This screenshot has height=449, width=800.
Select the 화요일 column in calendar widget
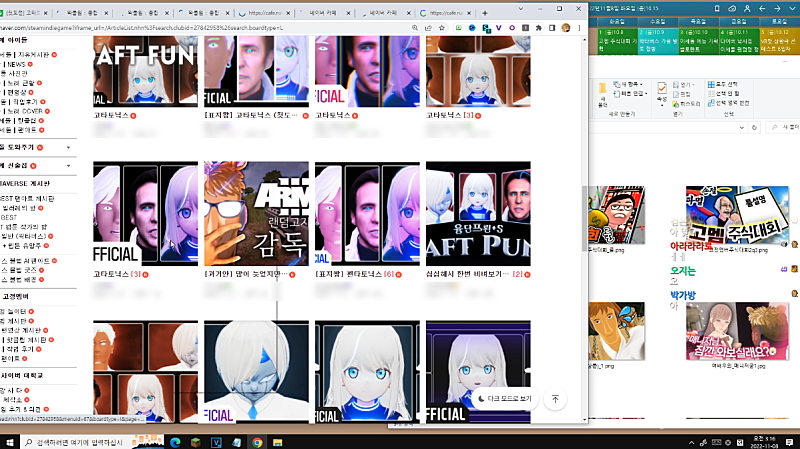click(617, 22)
